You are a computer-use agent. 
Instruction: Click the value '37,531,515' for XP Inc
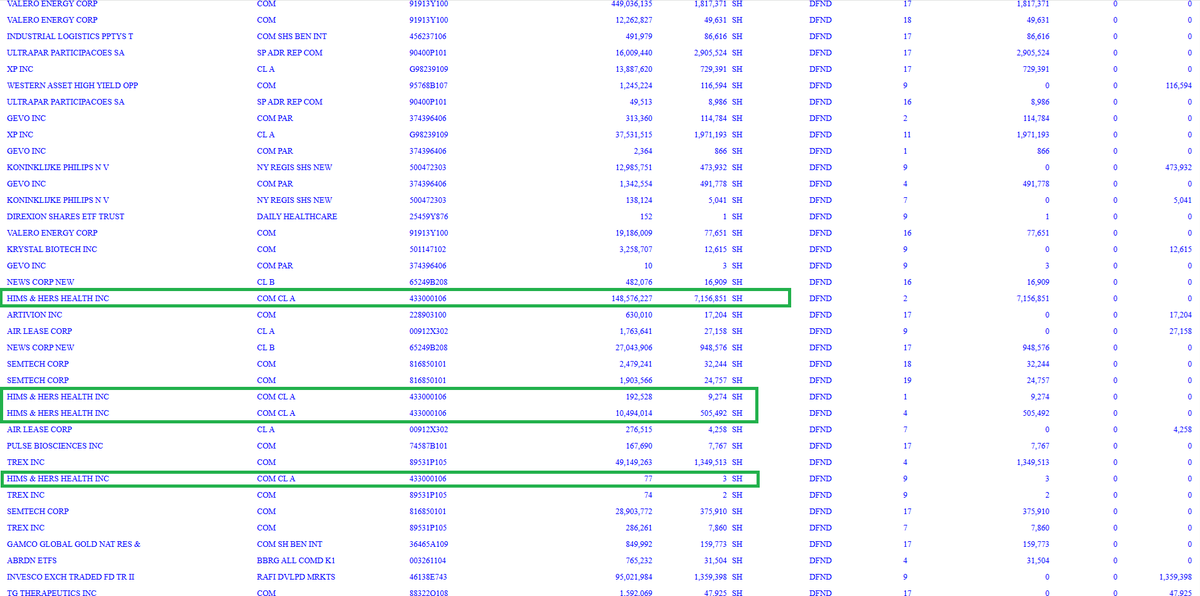click(x=632, y=134)
